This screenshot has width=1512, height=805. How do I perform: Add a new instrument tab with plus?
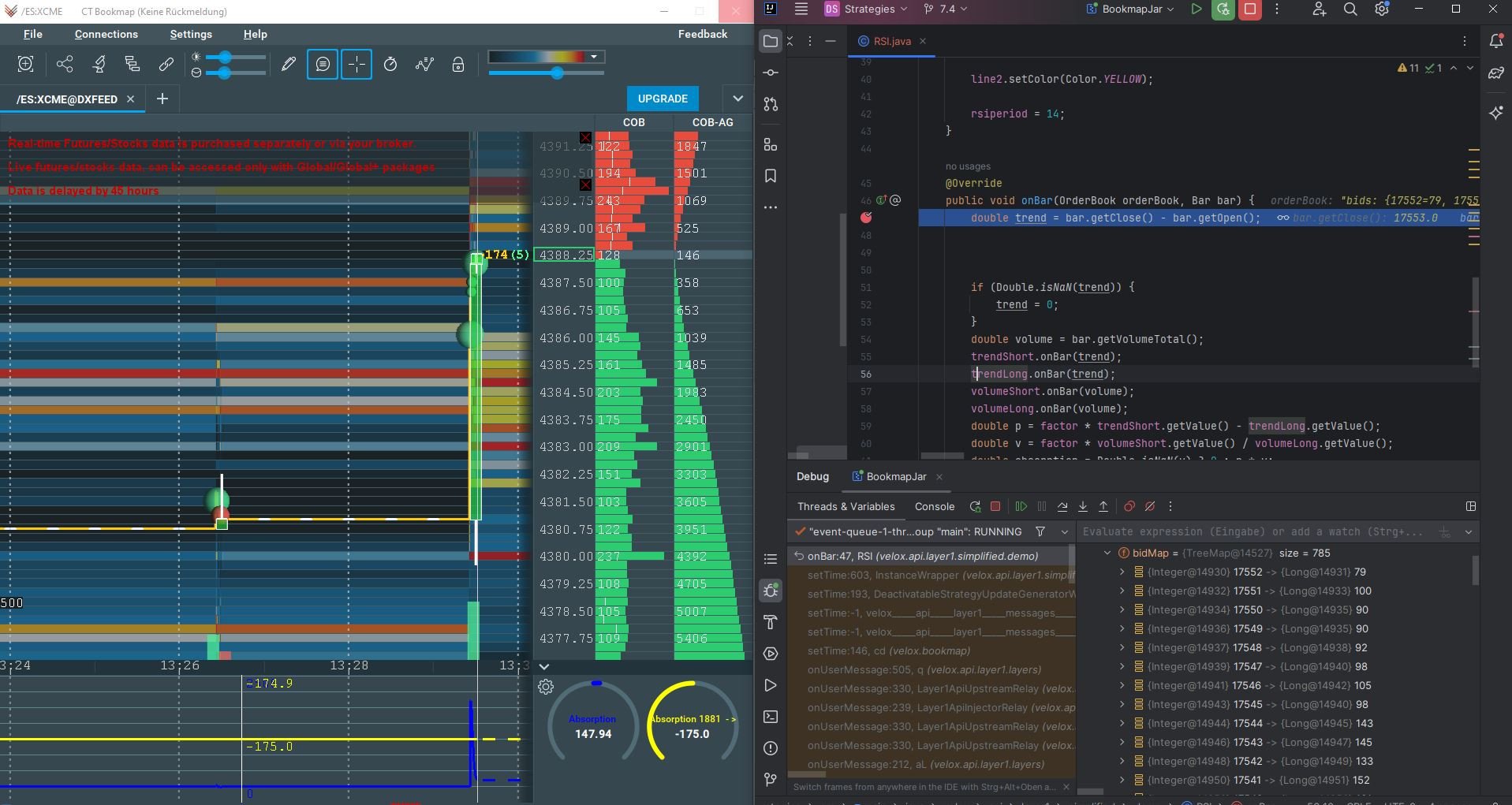(x=162, y=99)
